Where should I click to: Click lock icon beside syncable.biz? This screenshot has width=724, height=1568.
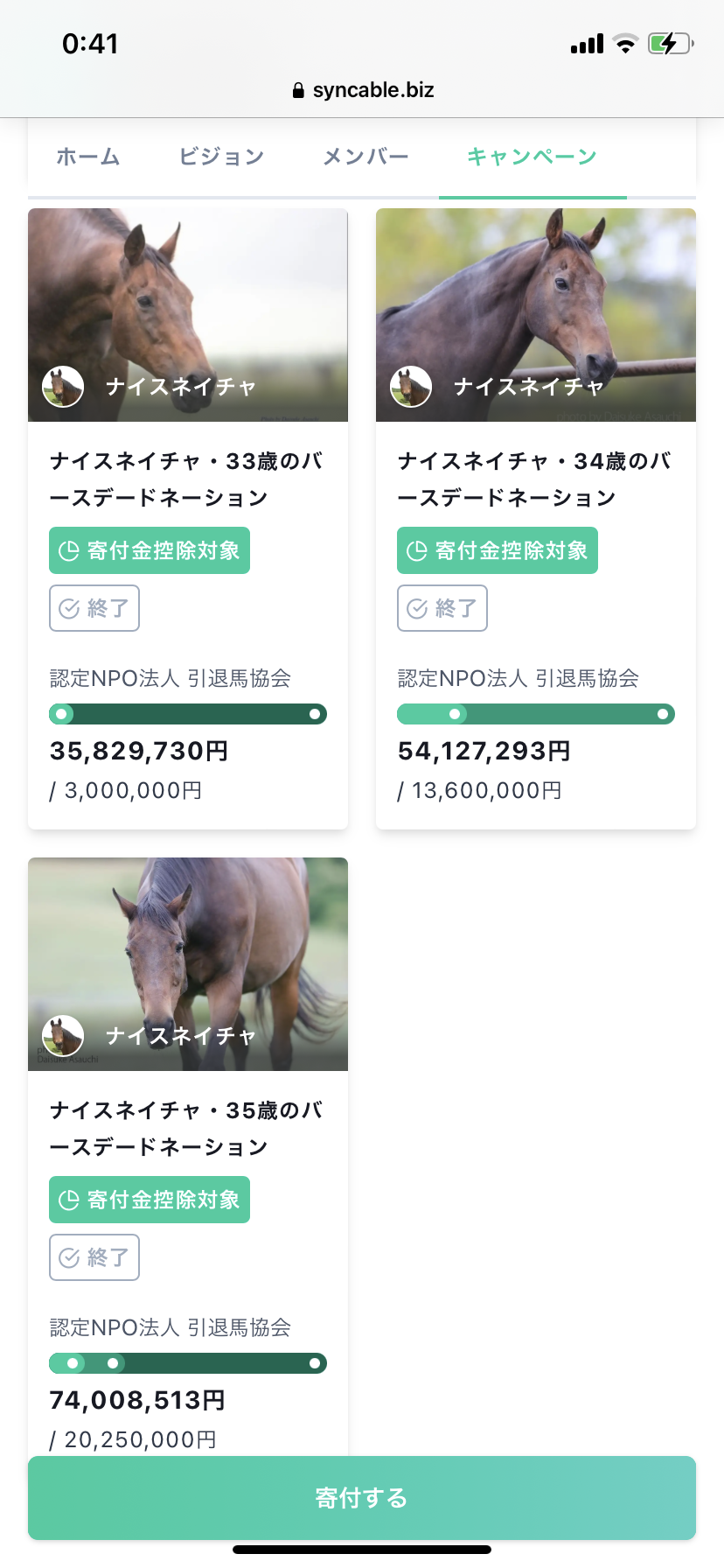tap(298, 90)
